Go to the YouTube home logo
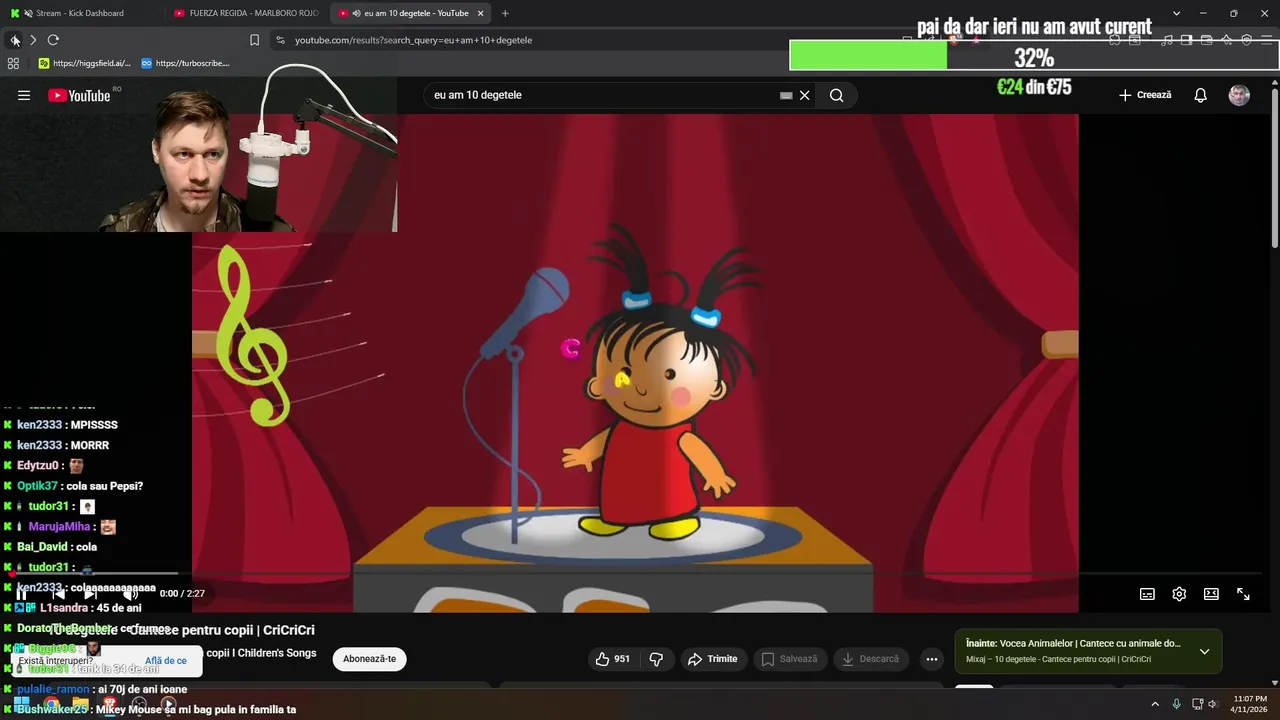 79,95
